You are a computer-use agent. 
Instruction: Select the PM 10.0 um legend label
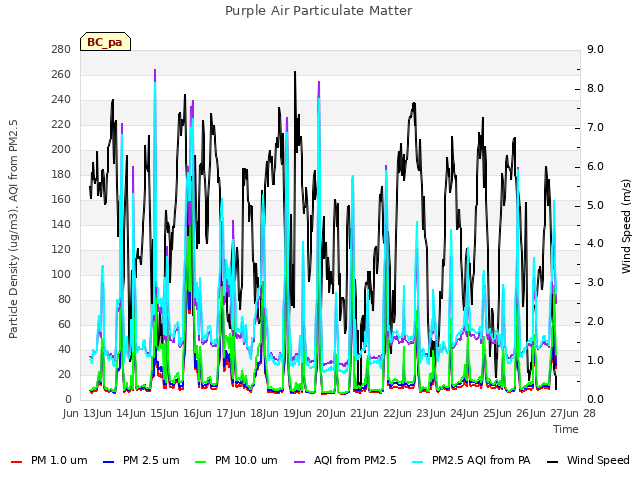click(246, 460)
